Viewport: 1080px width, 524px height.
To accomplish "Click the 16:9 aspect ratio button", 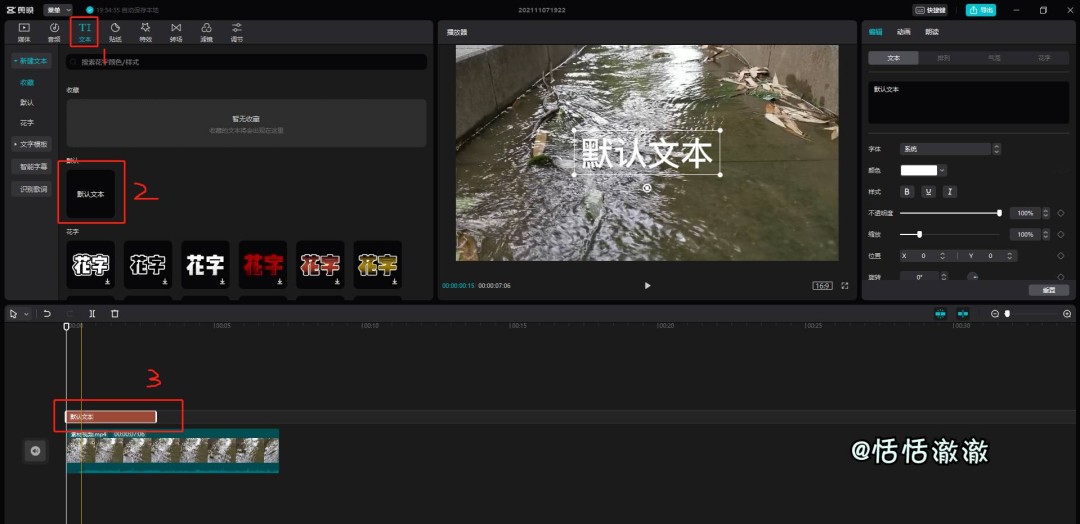I will [822, 285].
